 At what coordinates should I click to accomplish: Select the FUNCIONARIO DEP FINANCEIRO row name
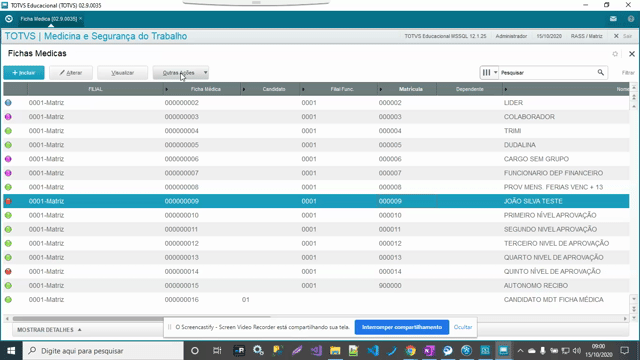point(553,173)
